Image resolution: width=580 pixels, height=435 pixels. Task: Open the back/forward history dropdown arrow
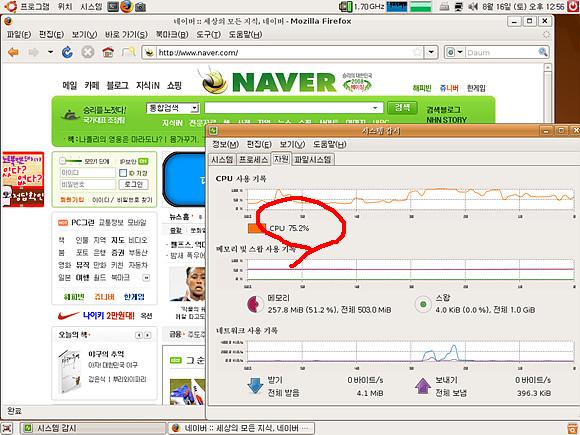click(51, 52)
